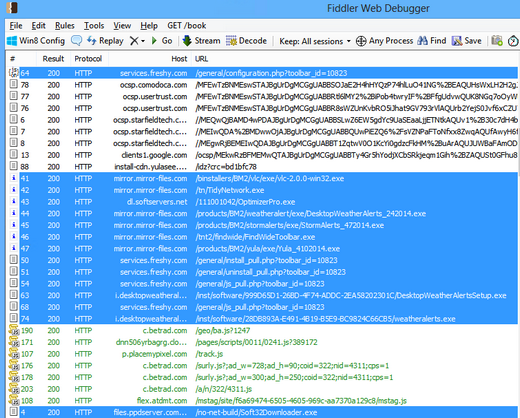Select the uninstall_pull.php session
Image resolution: width=520 pixels, height=418 pixels.
click(x=263, y=272)
